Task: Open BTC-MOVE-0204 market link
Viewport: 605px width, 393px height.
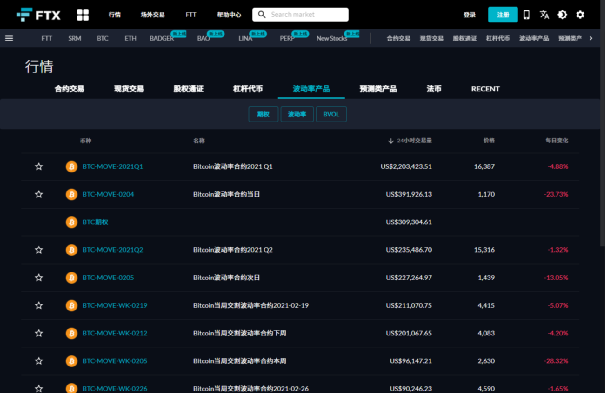Action: (x=108, y=194)
